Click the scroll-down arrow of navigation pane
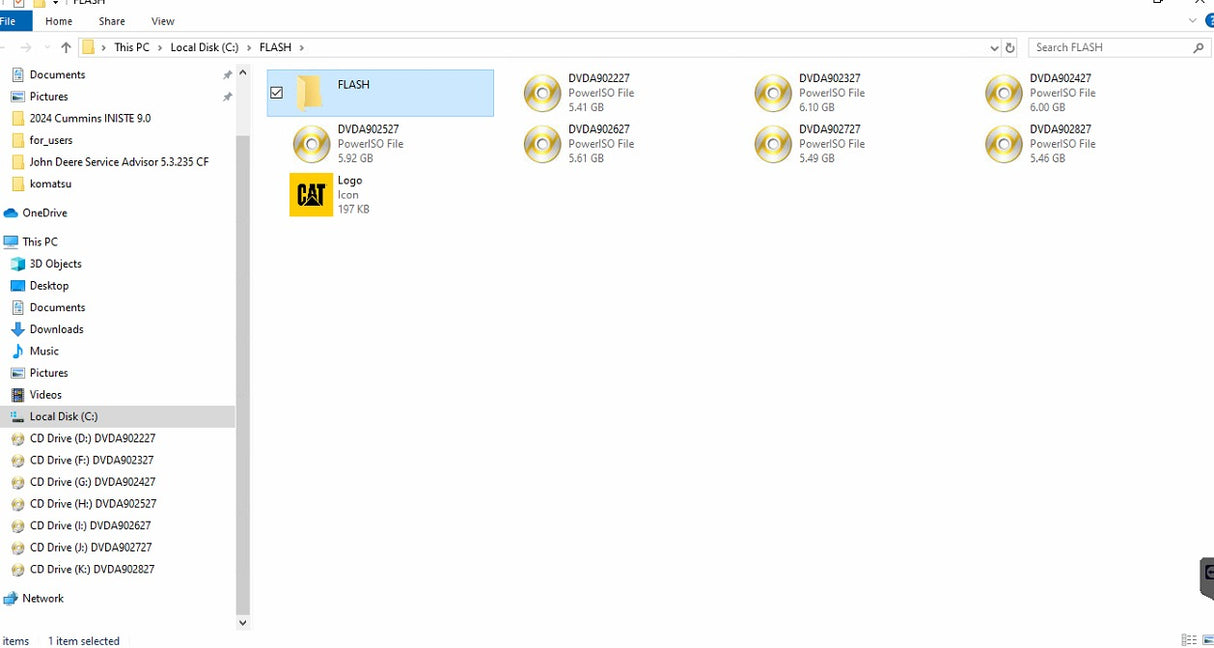Viewport: 1214px width, 648px height. [x=242, y=622]
